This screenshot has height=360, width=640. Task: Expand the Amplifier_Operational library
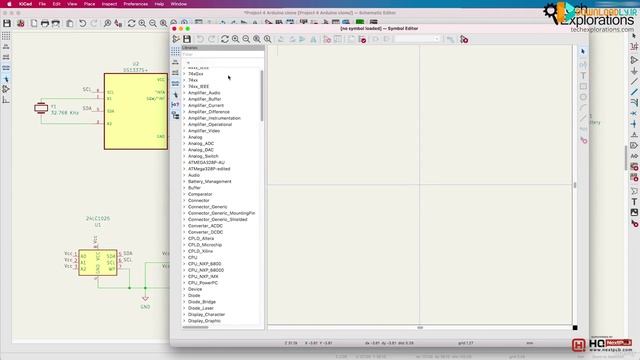coord(184,124)
